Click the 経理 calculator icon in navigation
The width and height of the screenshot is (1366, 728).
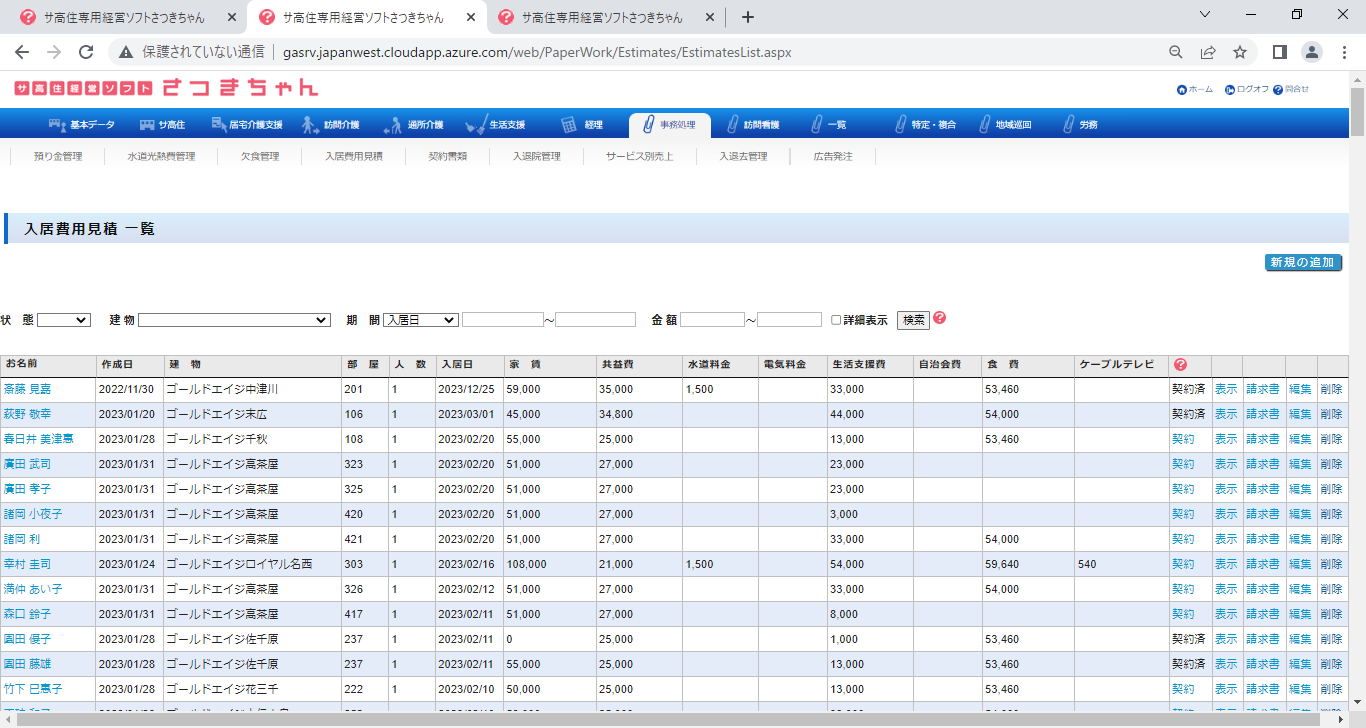[x=568, y=125]
